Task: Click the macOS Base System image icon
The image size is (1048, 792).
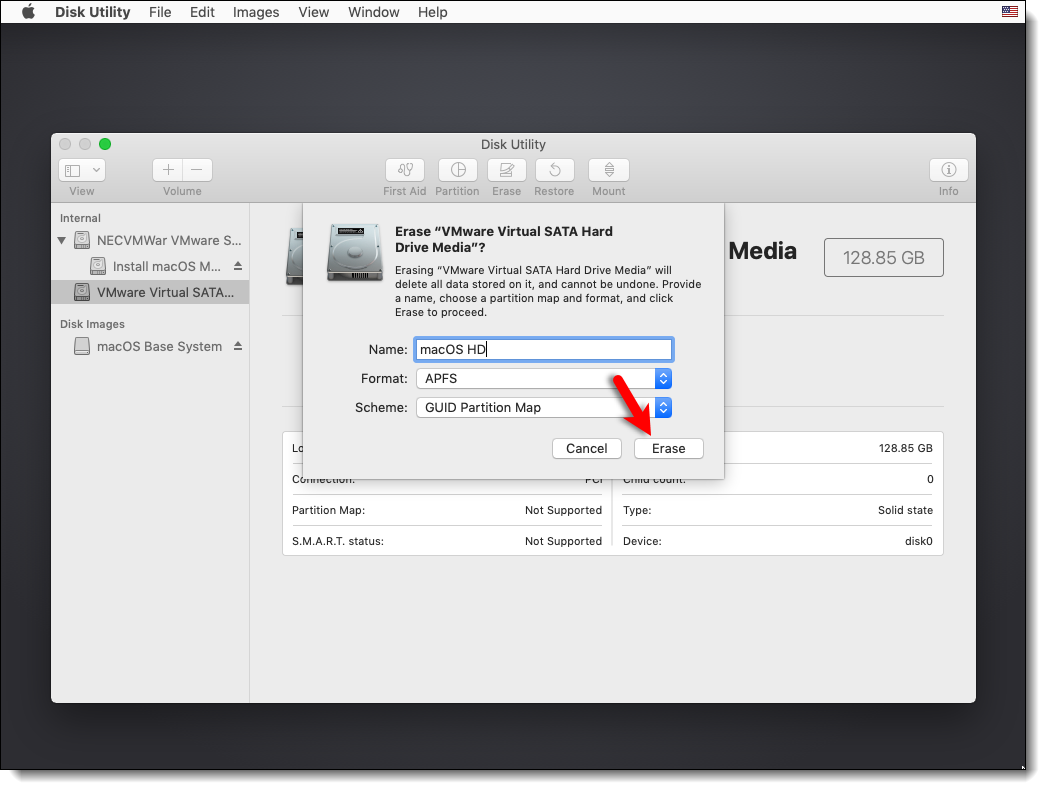Action: [x=82, y=346]
